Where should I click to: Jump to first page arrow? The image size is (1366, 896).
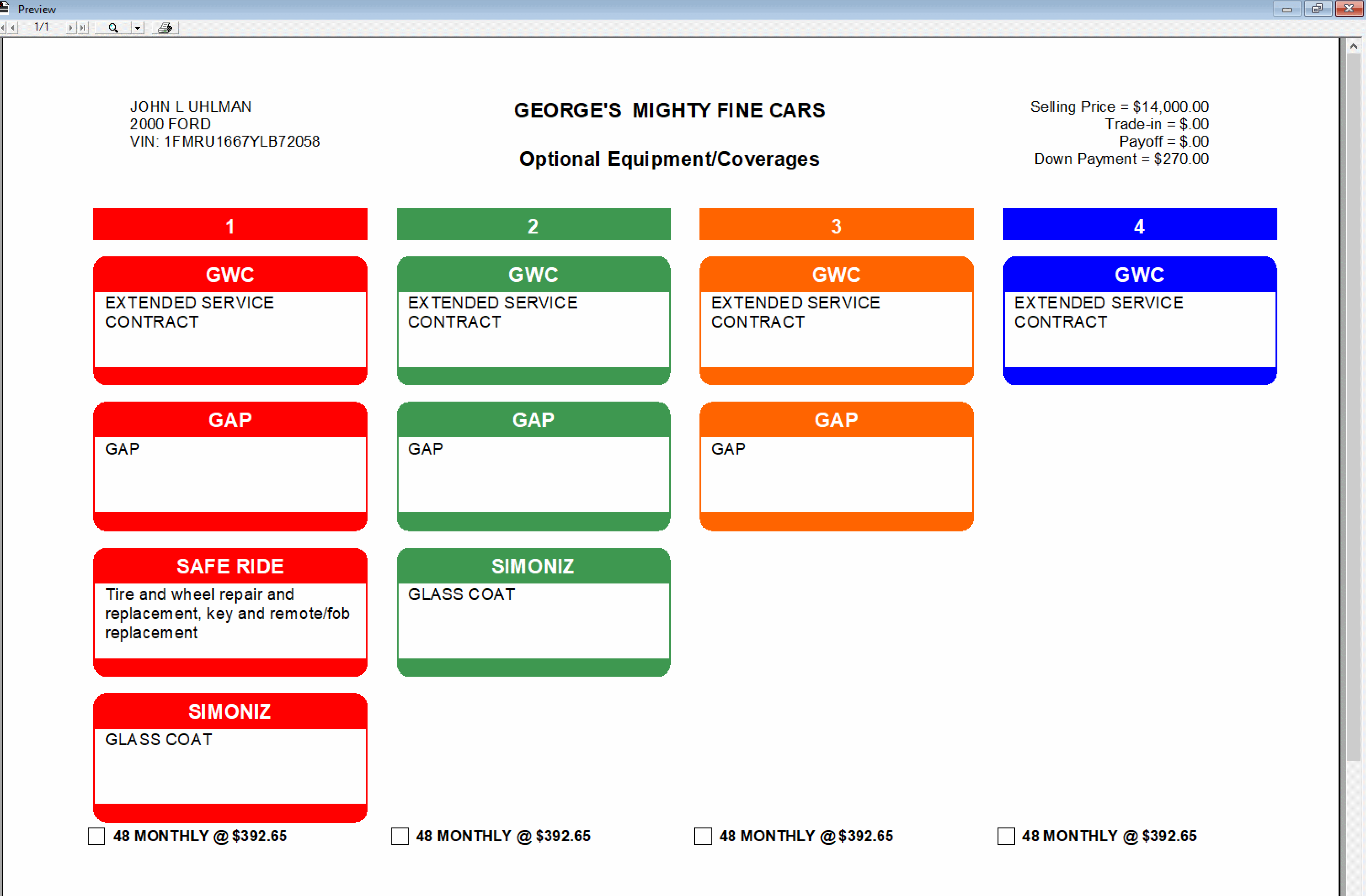click(3, 27)
